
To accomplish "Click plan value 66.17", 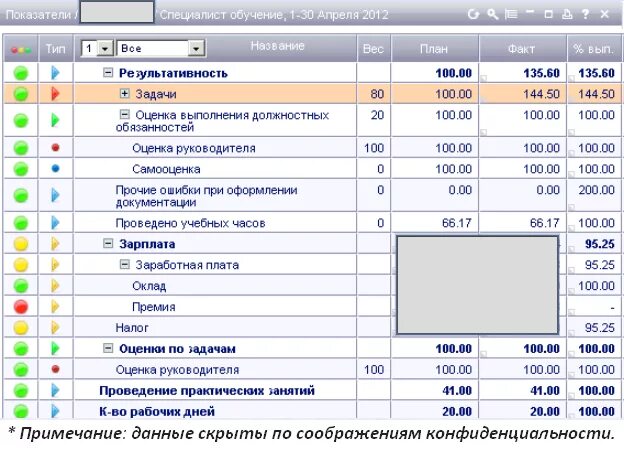I will coord(457,223).
